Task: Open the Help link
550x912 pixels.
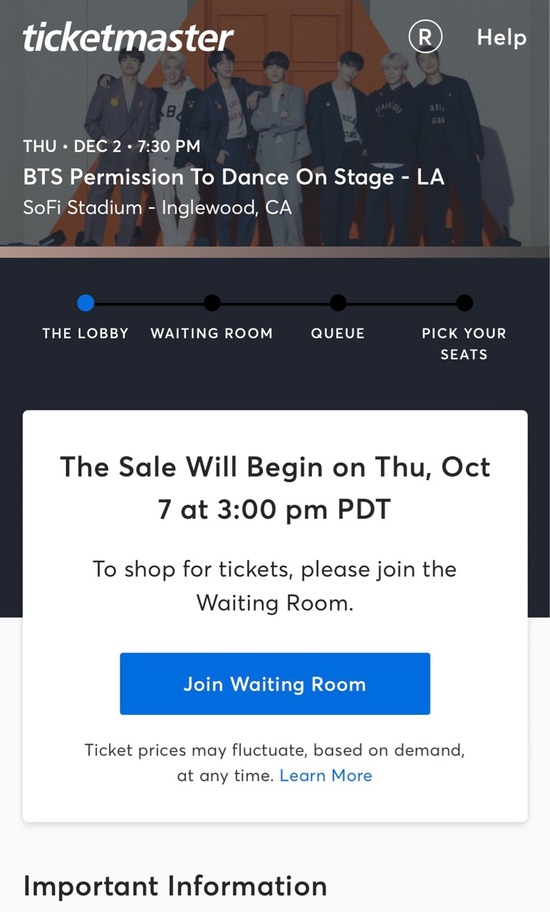Action: (x=502, y=37)
